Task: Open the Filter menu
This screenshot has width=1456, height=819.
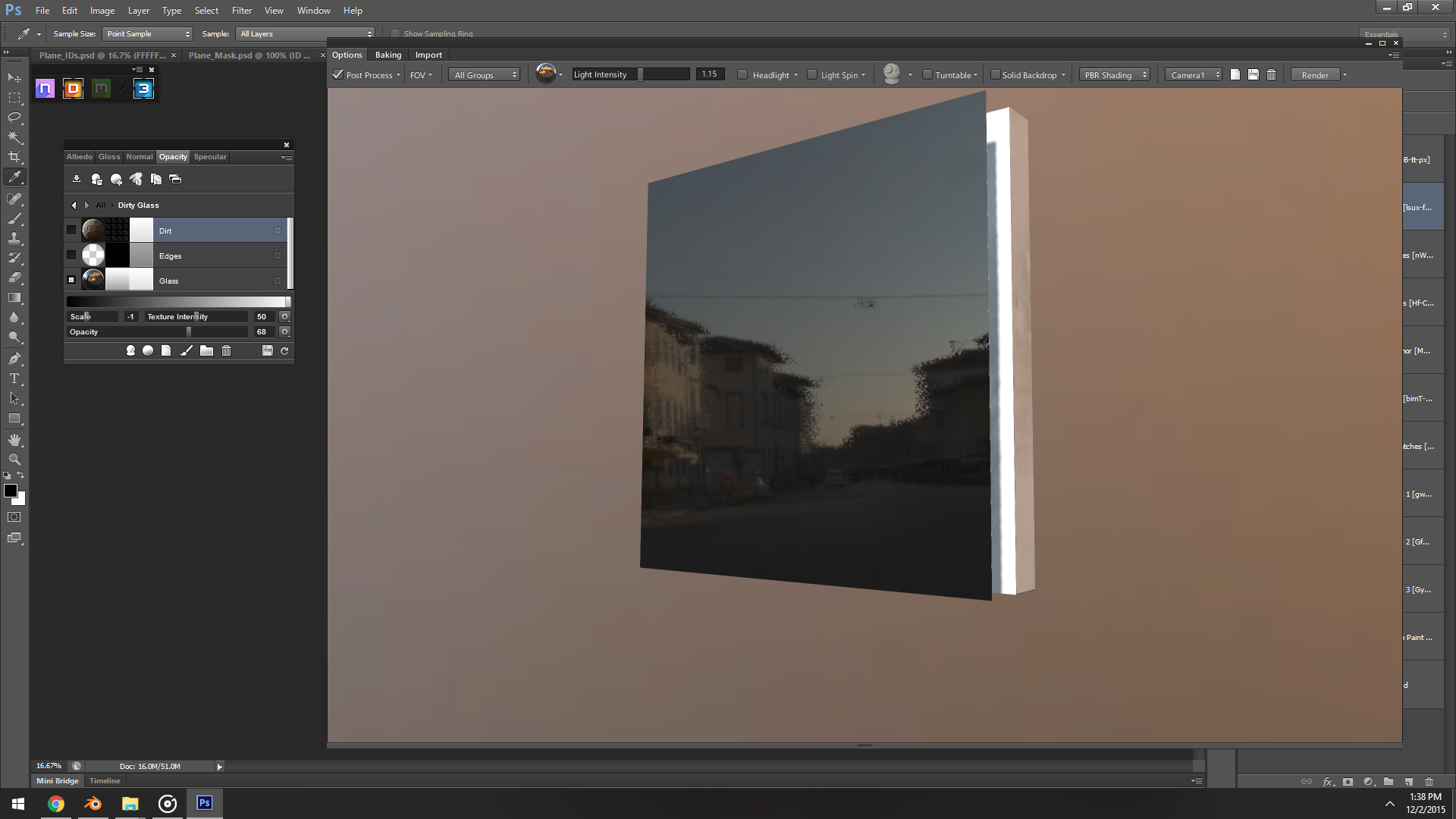Action: (242, 11)
